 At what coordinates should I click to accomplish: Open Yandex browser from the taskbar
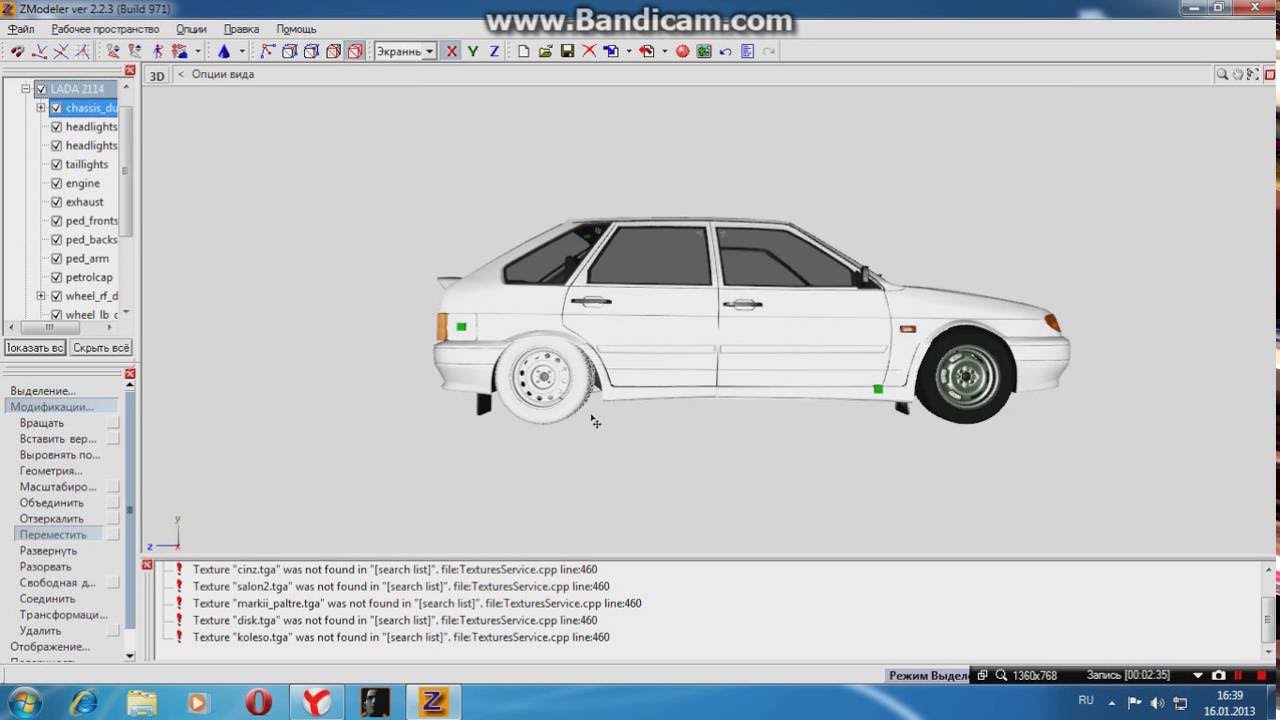pyautogui.click(x=316, y=702)
